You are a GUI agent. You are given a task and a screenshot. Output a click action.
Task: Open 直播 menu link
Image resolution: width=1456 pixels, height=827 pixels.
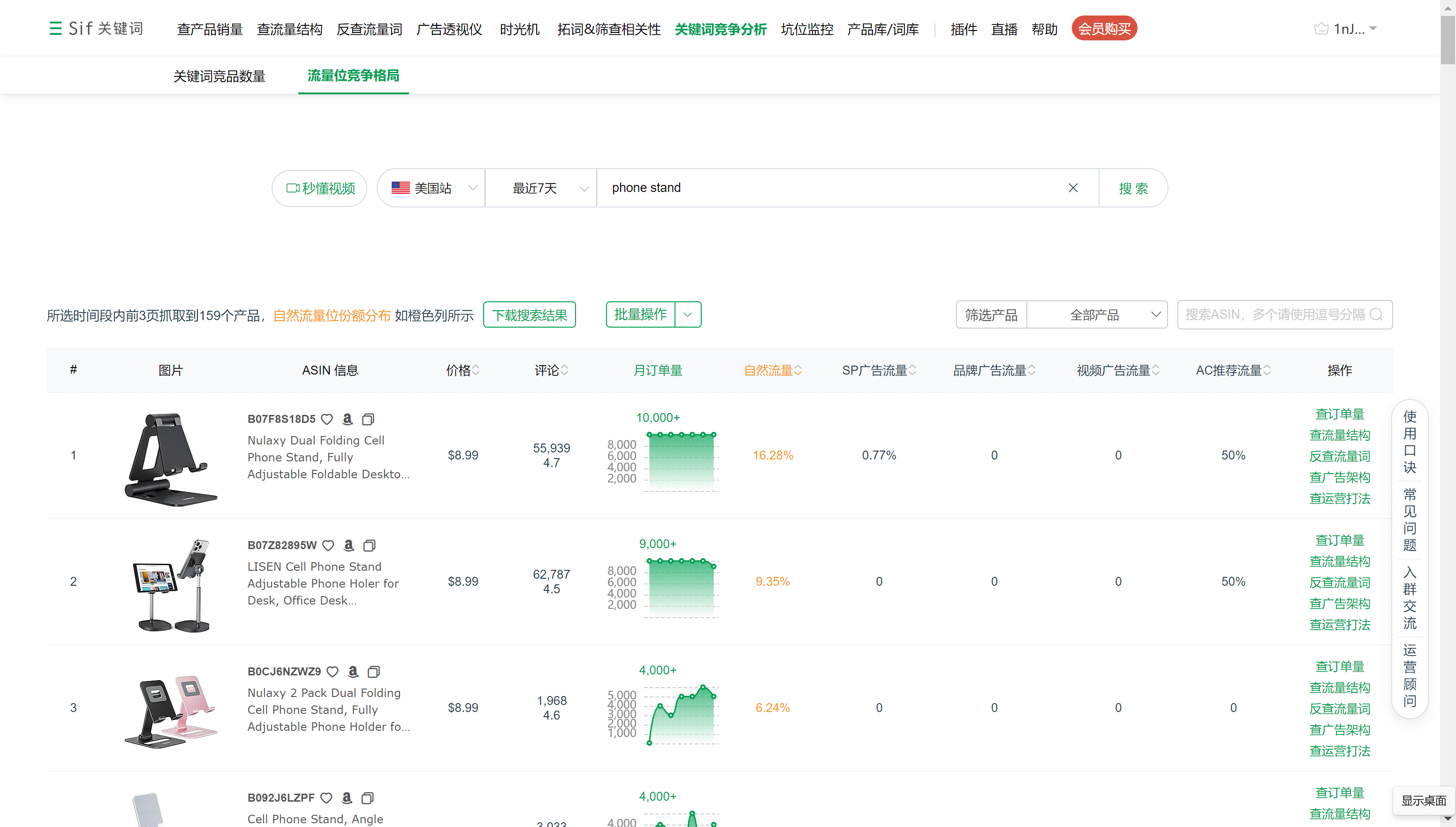1004,29
